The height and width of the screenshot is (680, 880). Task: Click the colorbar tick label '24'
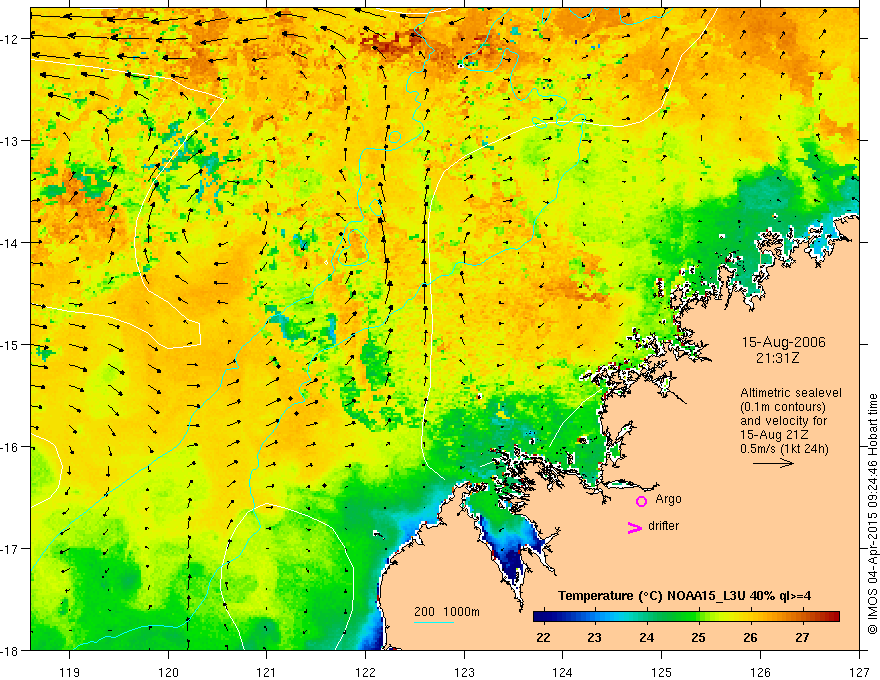click(x=647, y=638)
